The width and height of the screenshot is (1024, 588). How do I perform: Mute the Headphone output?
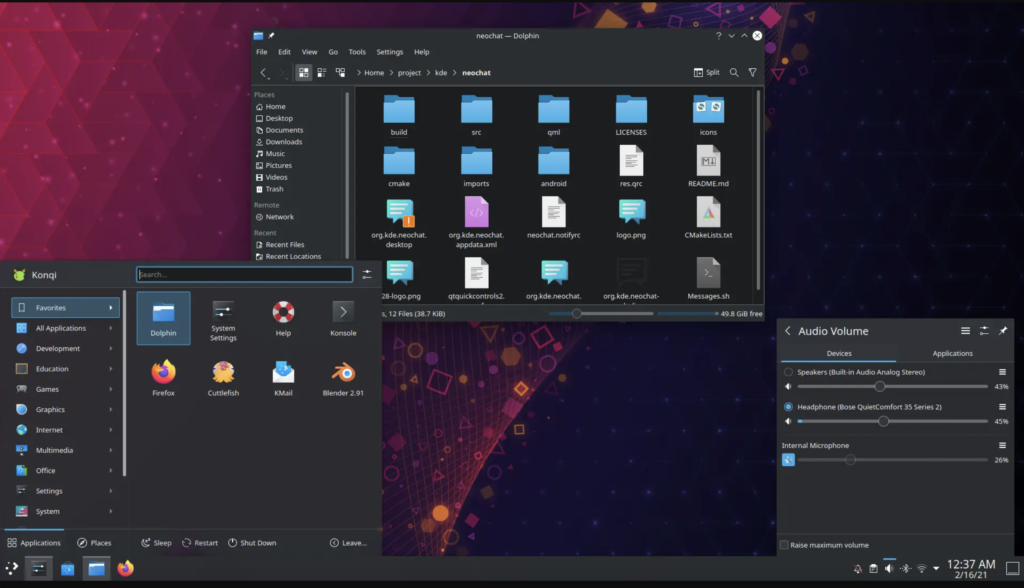788,421
